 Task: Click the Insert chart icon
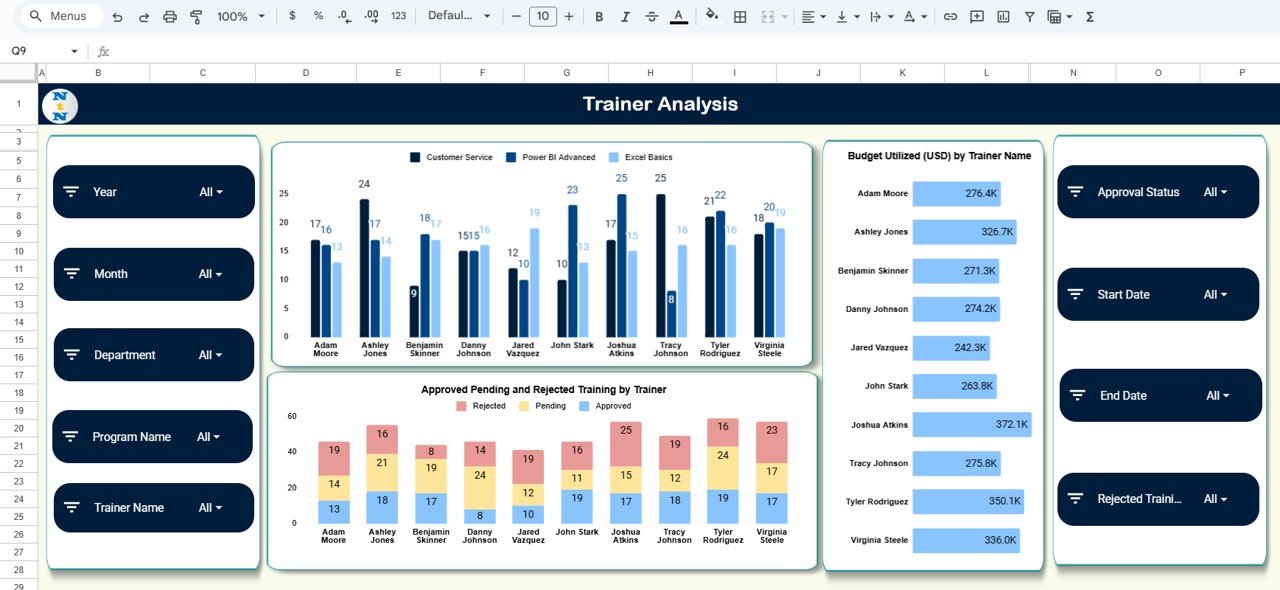pyautogui.click(x=1003, y=16)
